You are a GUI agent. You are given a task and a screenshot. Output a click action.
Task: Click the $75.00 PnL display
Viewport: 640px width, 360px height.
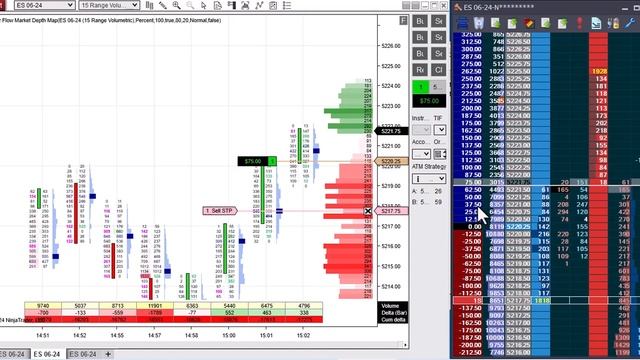[x=429, y=101]
